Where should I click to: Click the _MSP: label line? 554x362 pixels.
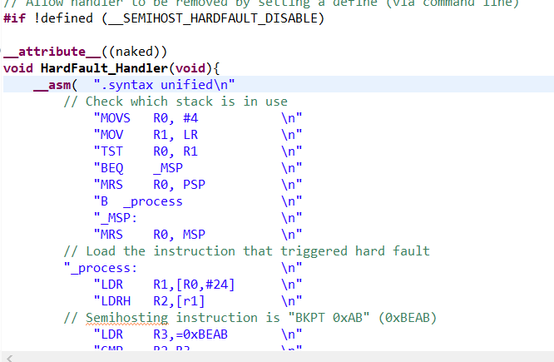click(x=198, y=218)
